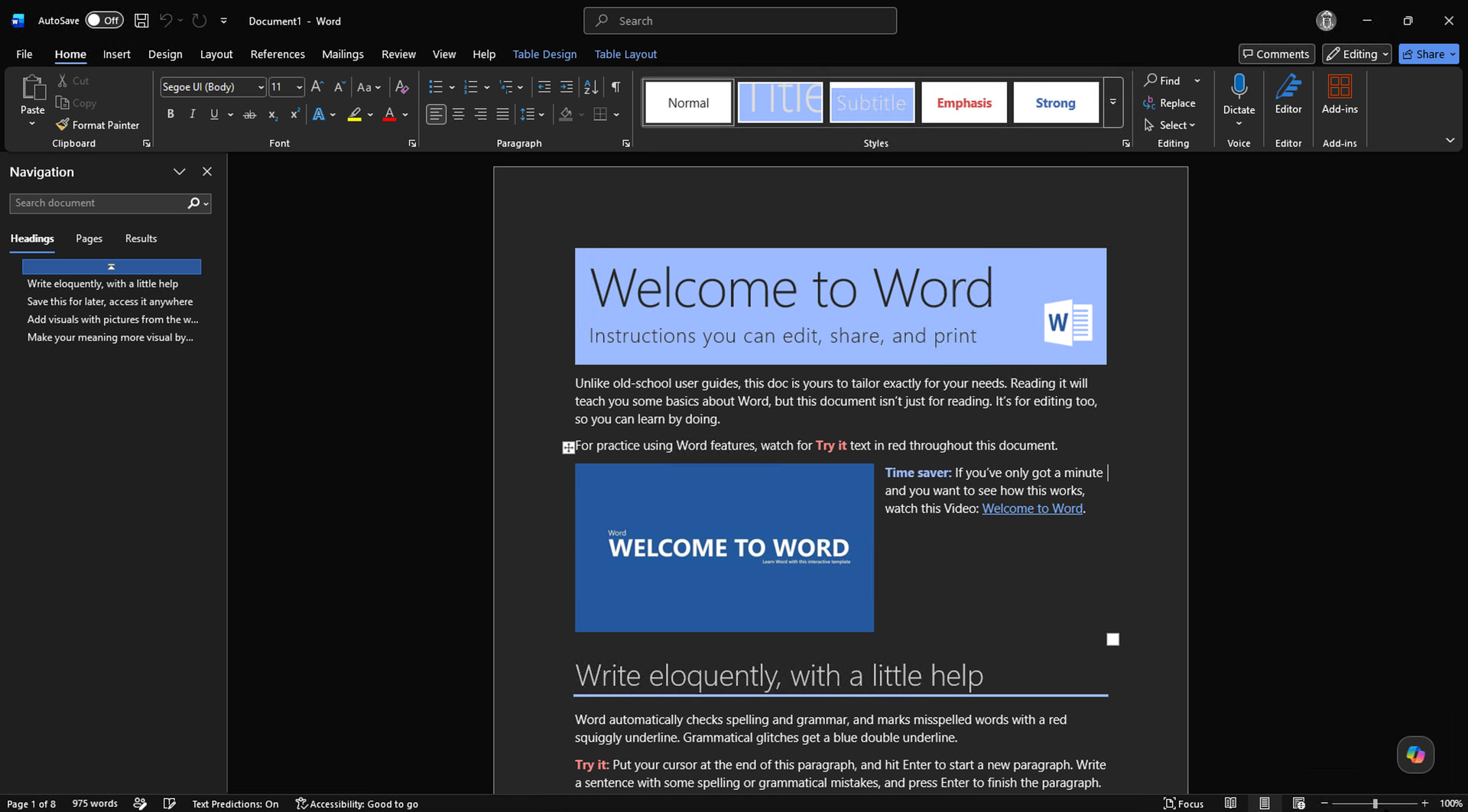1468x812 pixels.
Task: Toggle Text Predictions in status bar
Action: click(235, 804)
